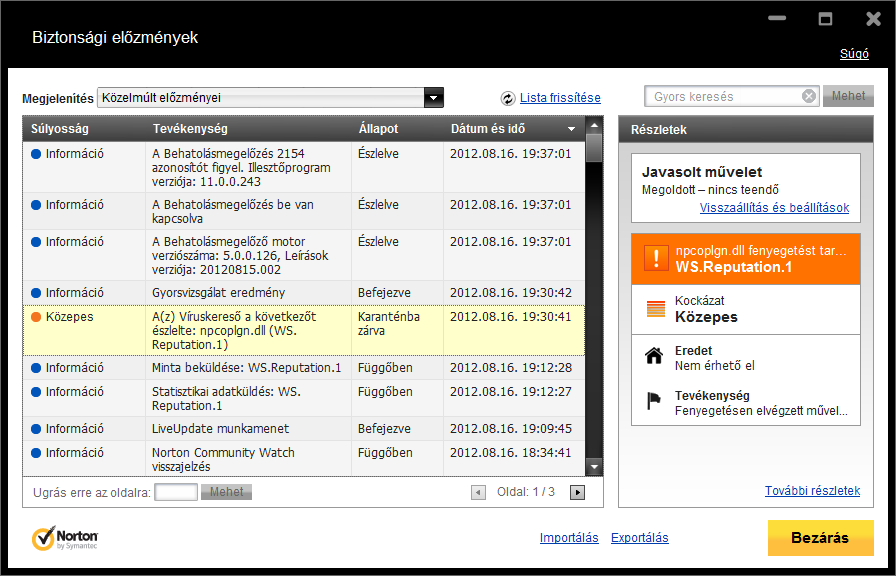Click the Kockázat risk level bars icon
896x576 pixels.
click(655, 309)
